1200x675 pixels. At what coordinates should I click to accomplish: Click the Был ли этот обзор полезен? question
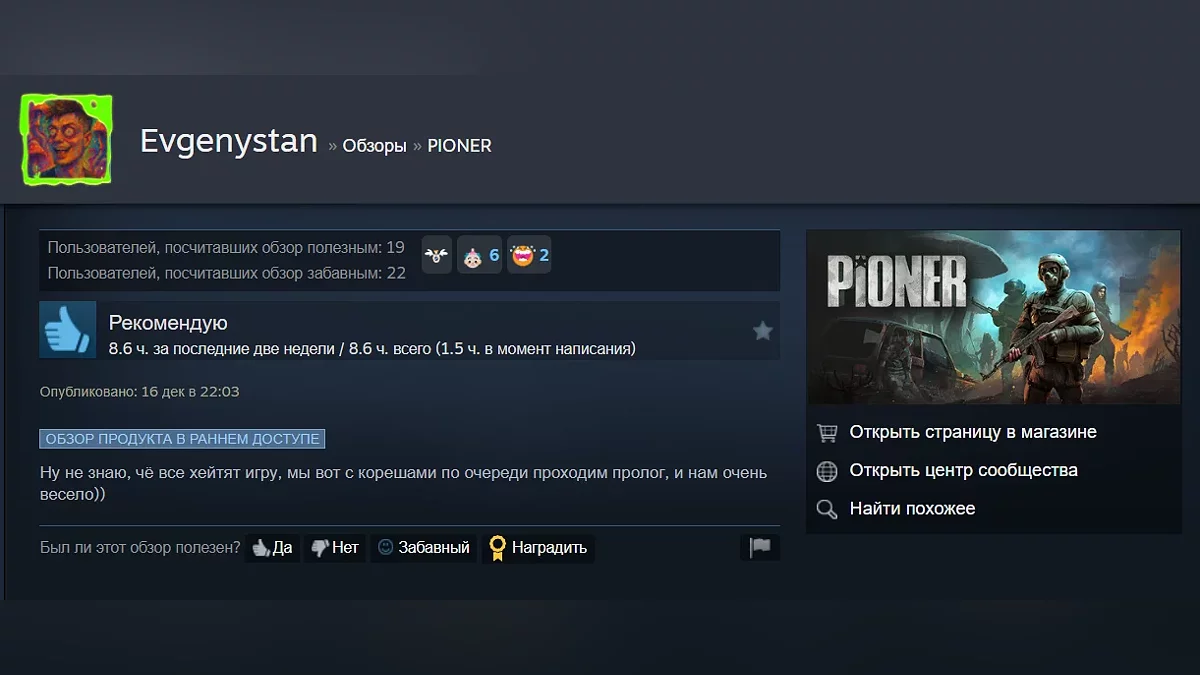(x=140, y=548)
